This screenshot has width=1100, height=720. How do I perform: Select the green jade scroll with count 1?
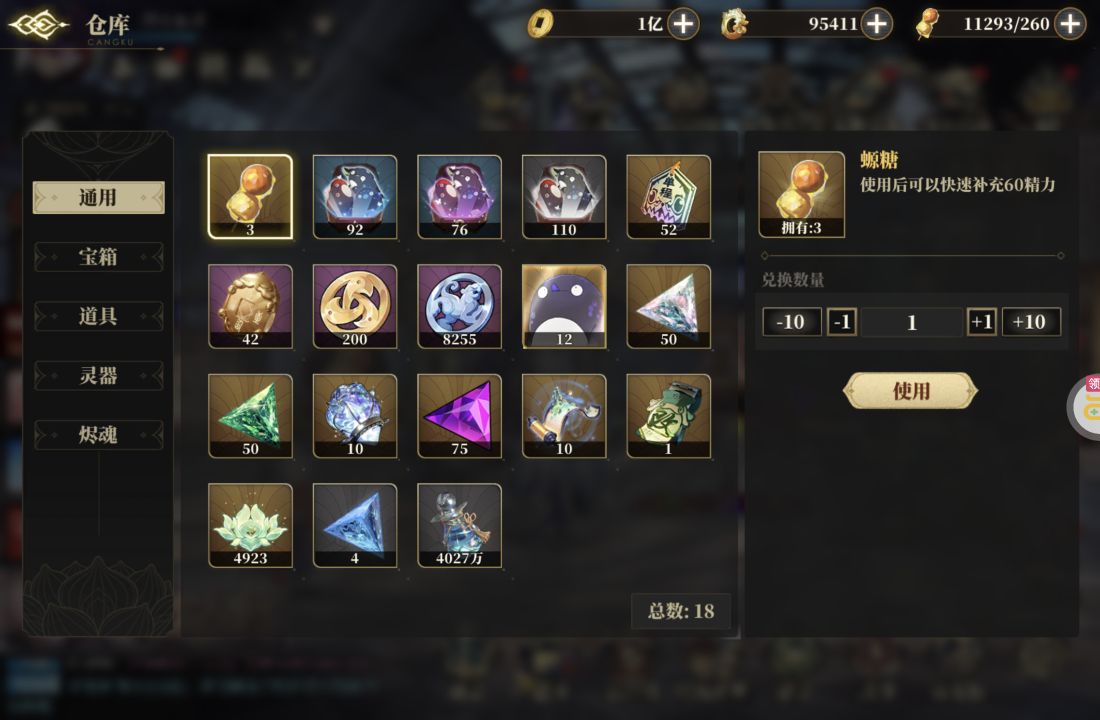(x=669, y=416)
